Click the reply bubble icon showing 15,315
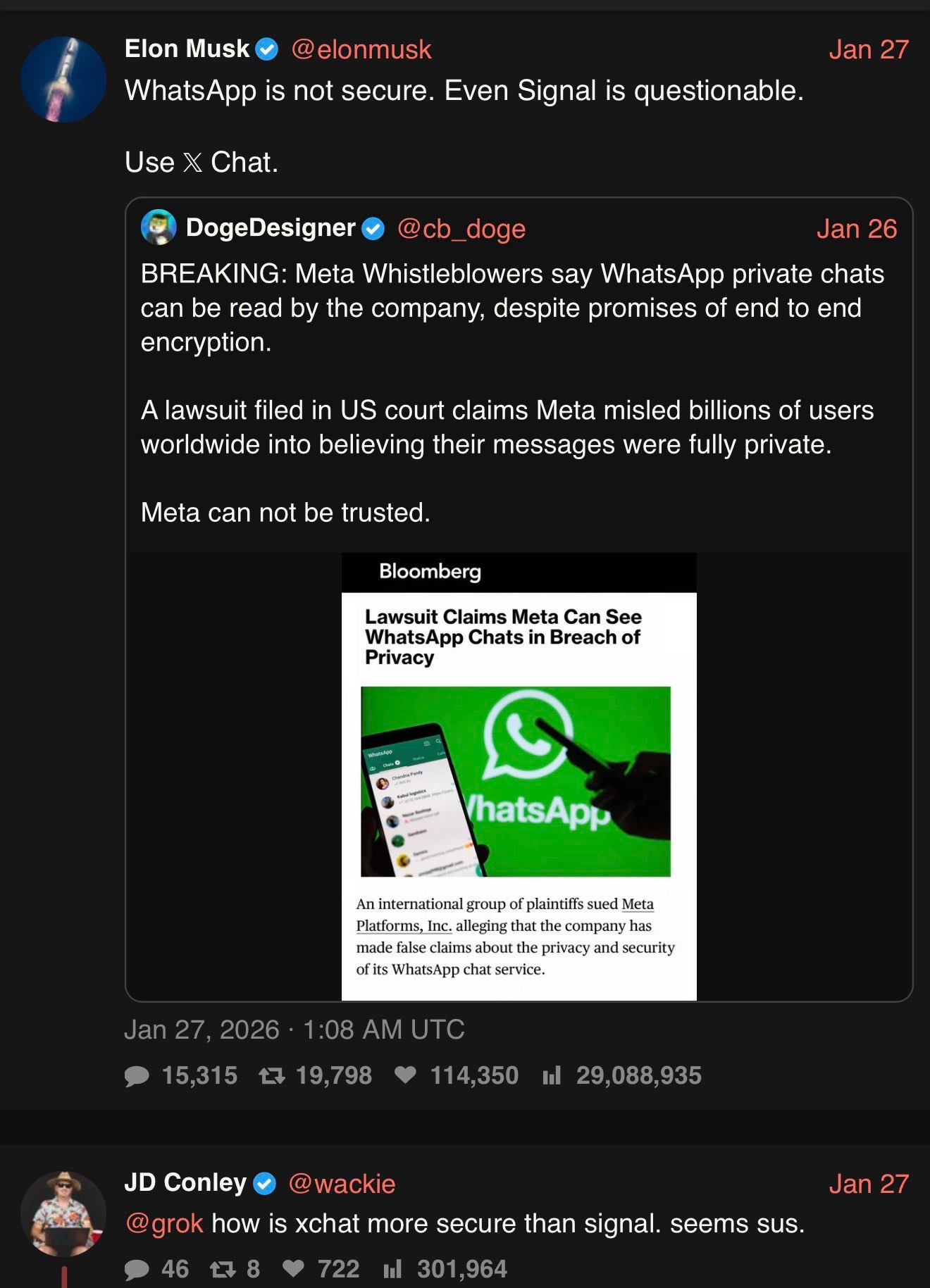 pos(137,1075)
